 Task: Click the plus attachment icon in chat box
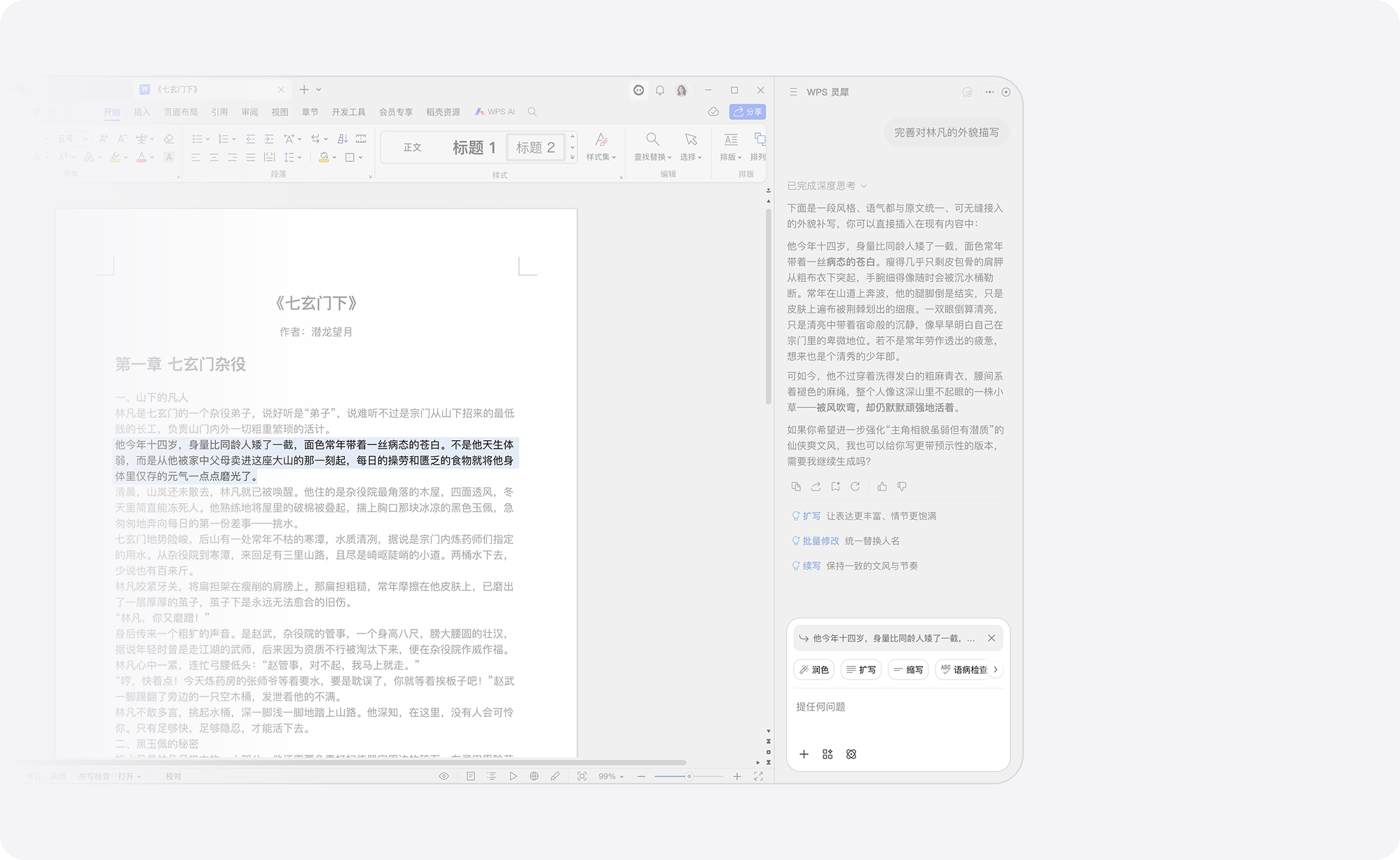pos(804,754)
